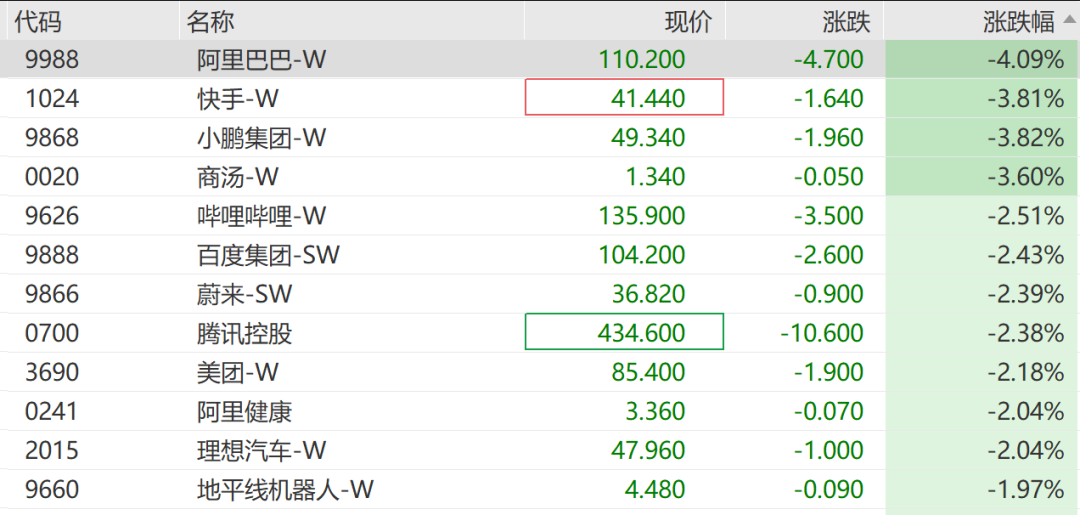Click stock code 0700

coord(52,334)
